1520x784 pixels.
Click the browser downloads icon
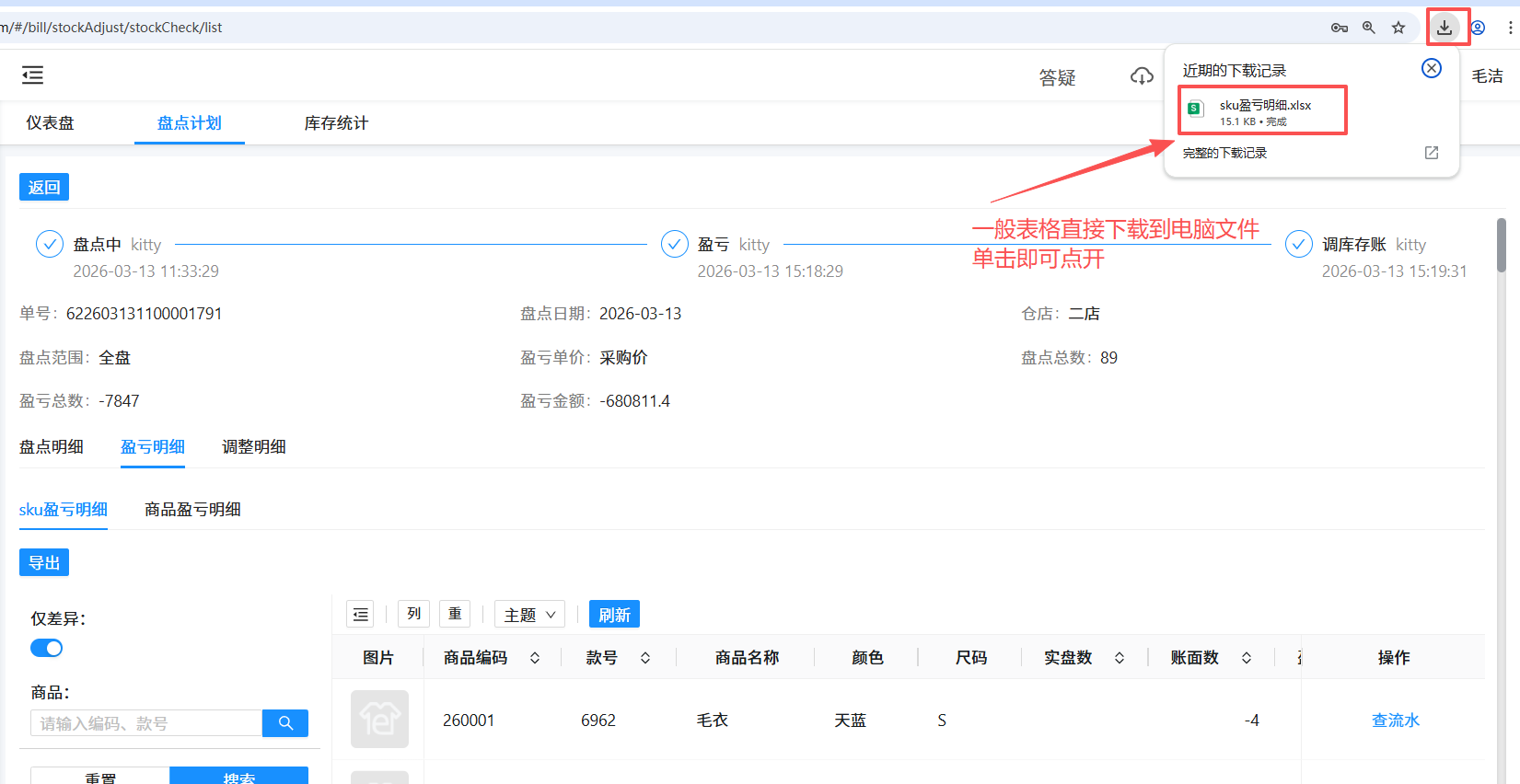[1444, 28]
